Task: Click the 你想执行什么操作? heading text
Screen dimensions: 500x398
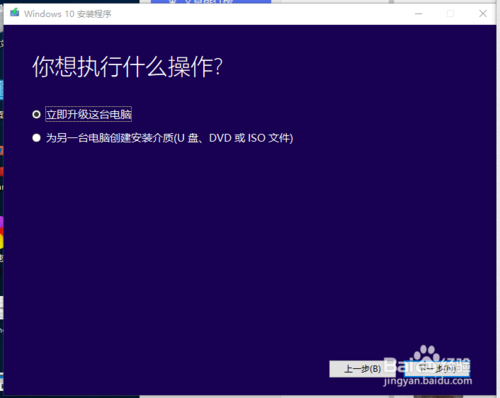Action: tap(127, 67)
